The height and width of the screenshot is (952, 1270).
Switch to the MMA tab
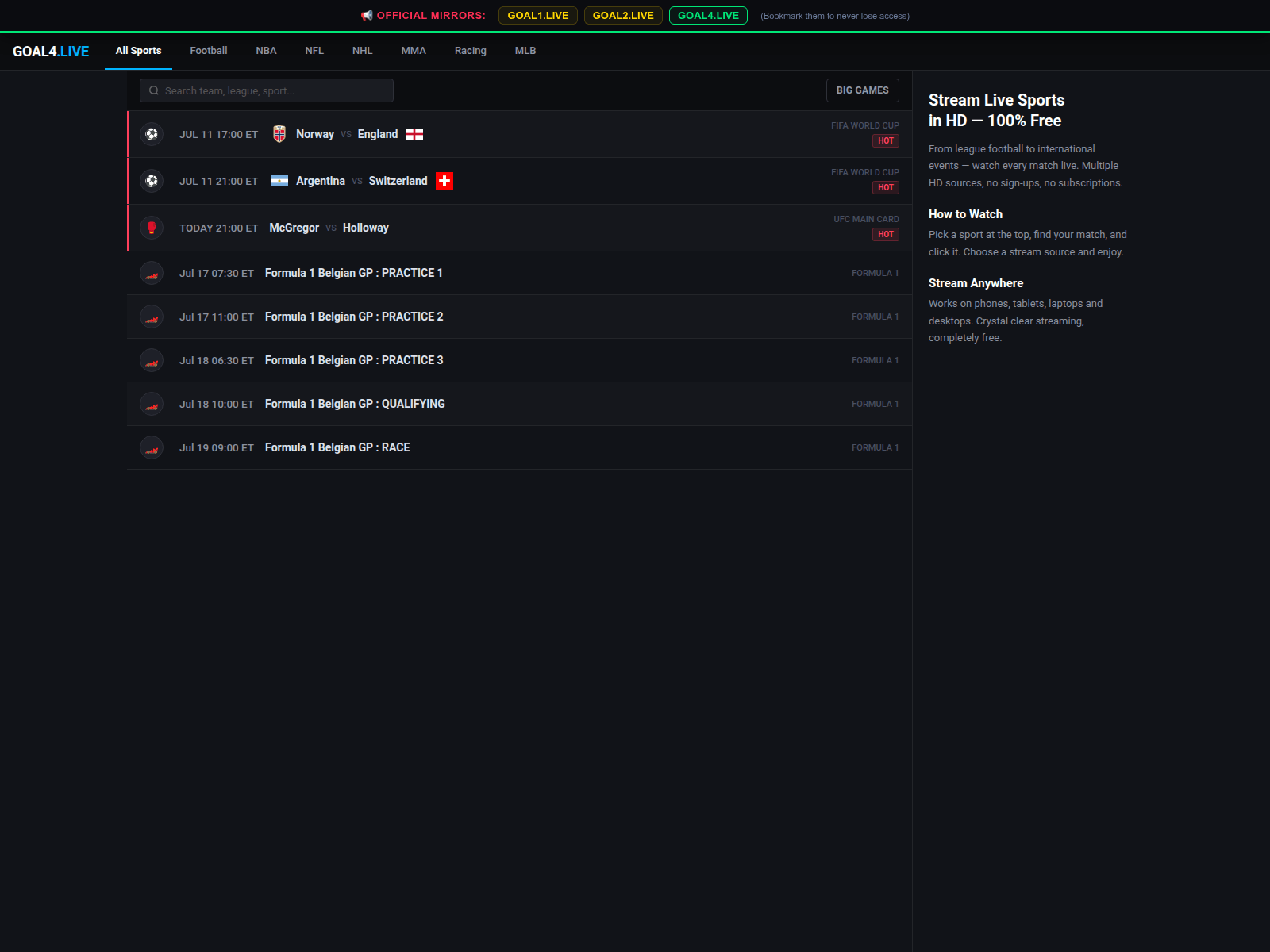tap(414, 50)
